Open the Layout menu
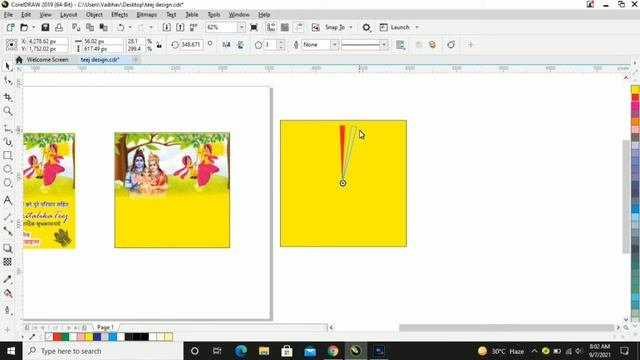Image resolution: width=640 pixels, height=360 pixels. tap(69, 14)
